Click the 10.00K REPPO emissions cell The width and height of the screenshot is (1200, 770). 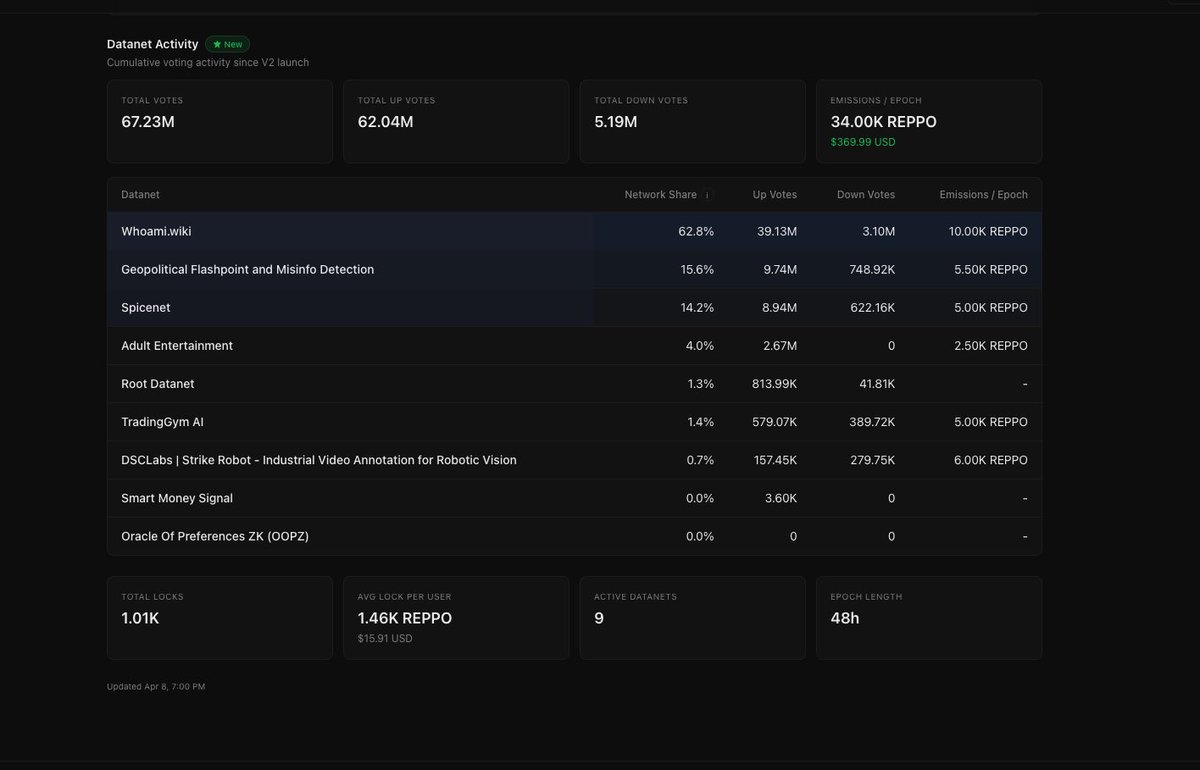coord(988,231)
